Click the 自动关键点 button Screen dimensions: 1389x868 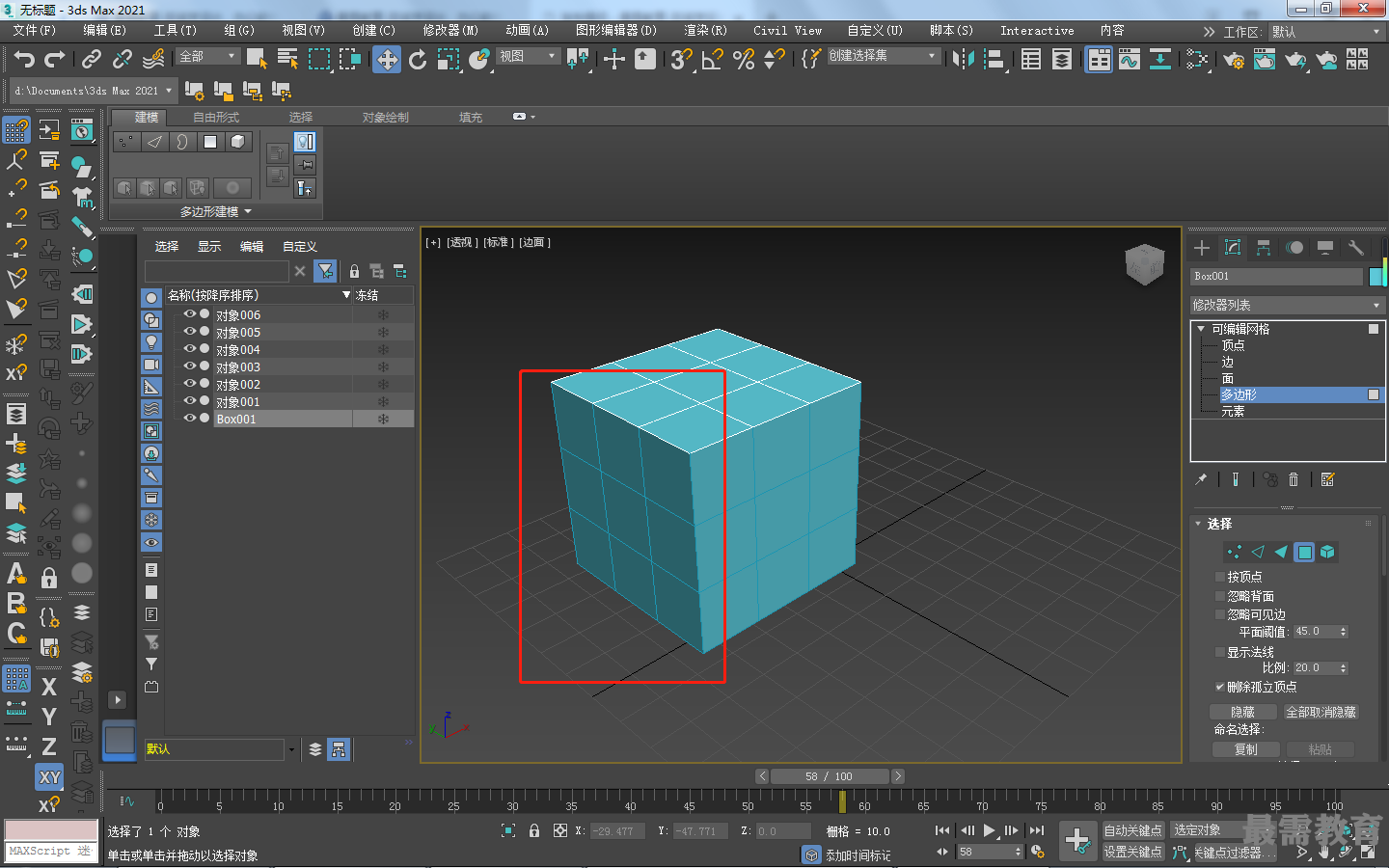click(1132, 830)
